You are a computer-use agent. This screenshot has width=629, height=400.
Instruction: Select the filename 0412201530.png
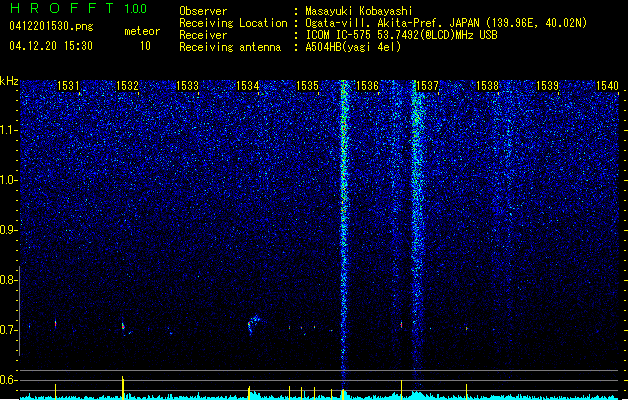51,27
